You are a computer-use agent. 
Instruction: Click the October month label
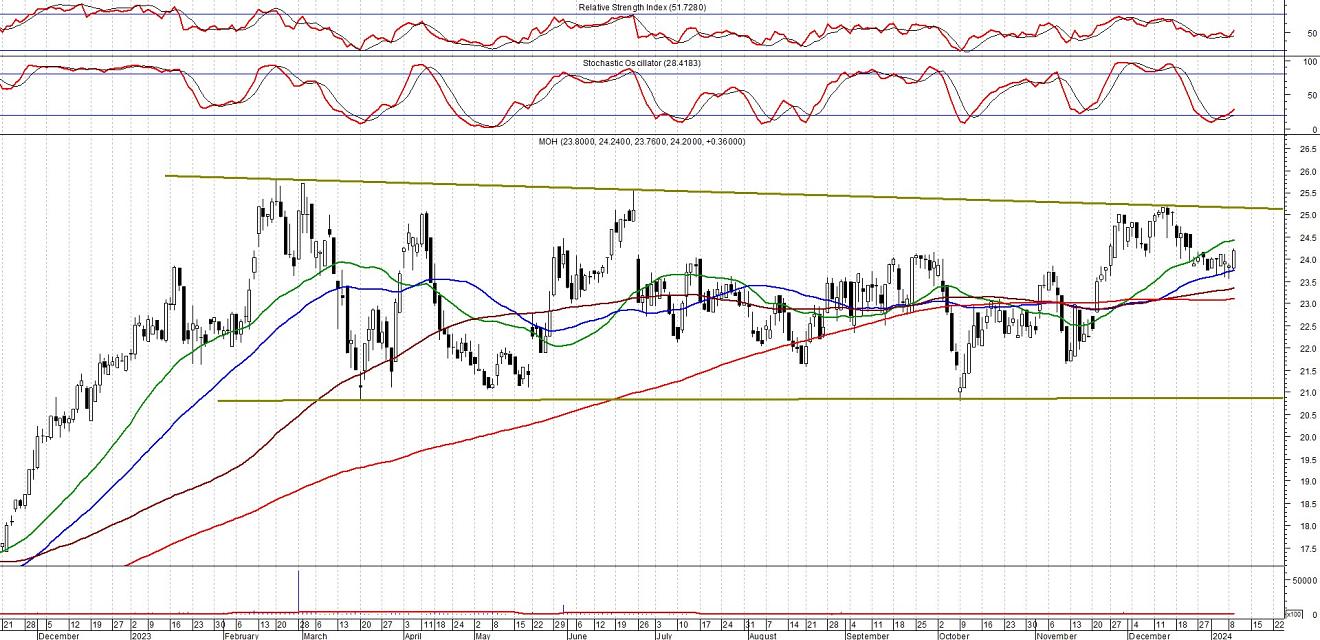(x=954, y=635)
